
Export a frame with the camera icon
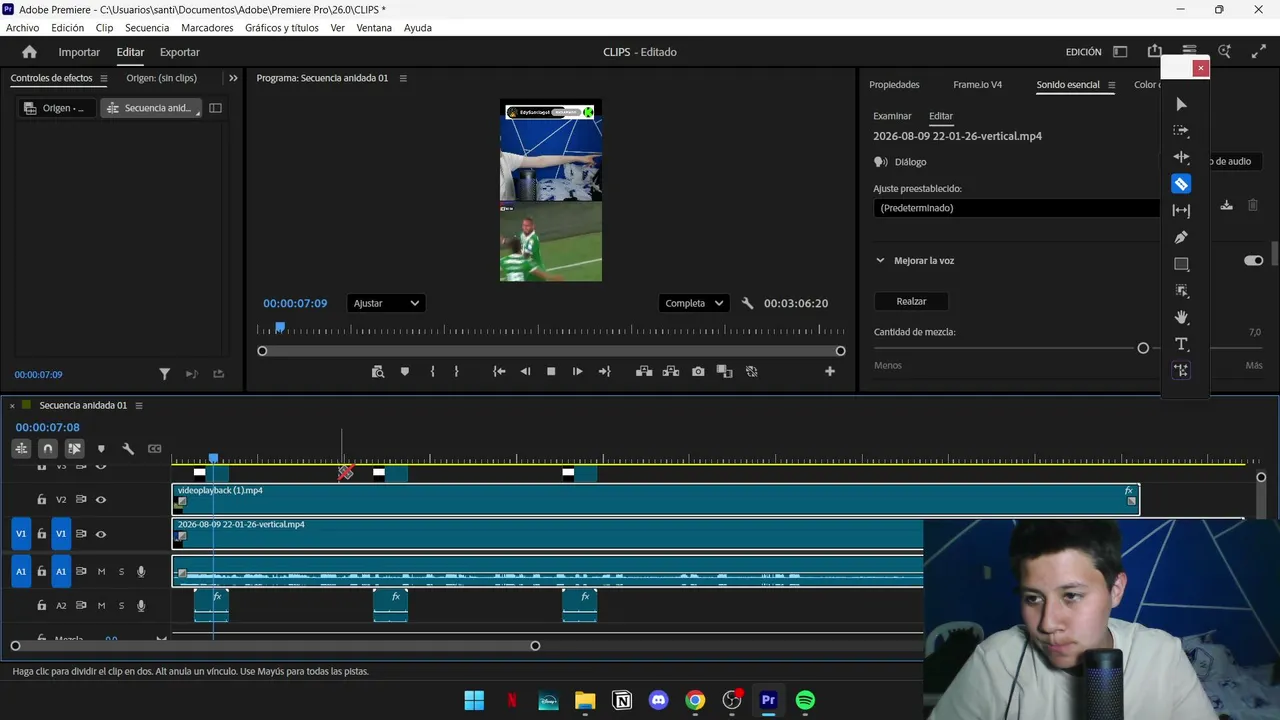pyautogui.click(x=698, y=371)
